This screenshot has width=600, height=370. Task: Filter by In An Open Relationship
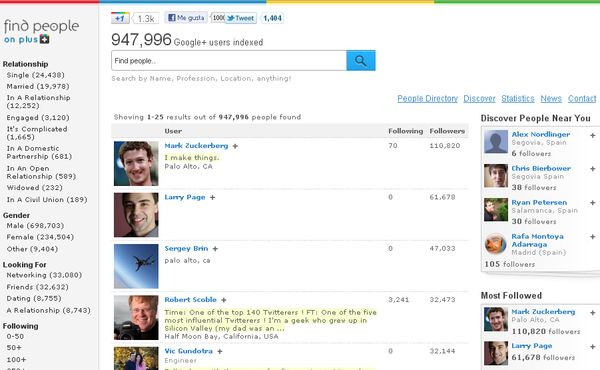41,172
